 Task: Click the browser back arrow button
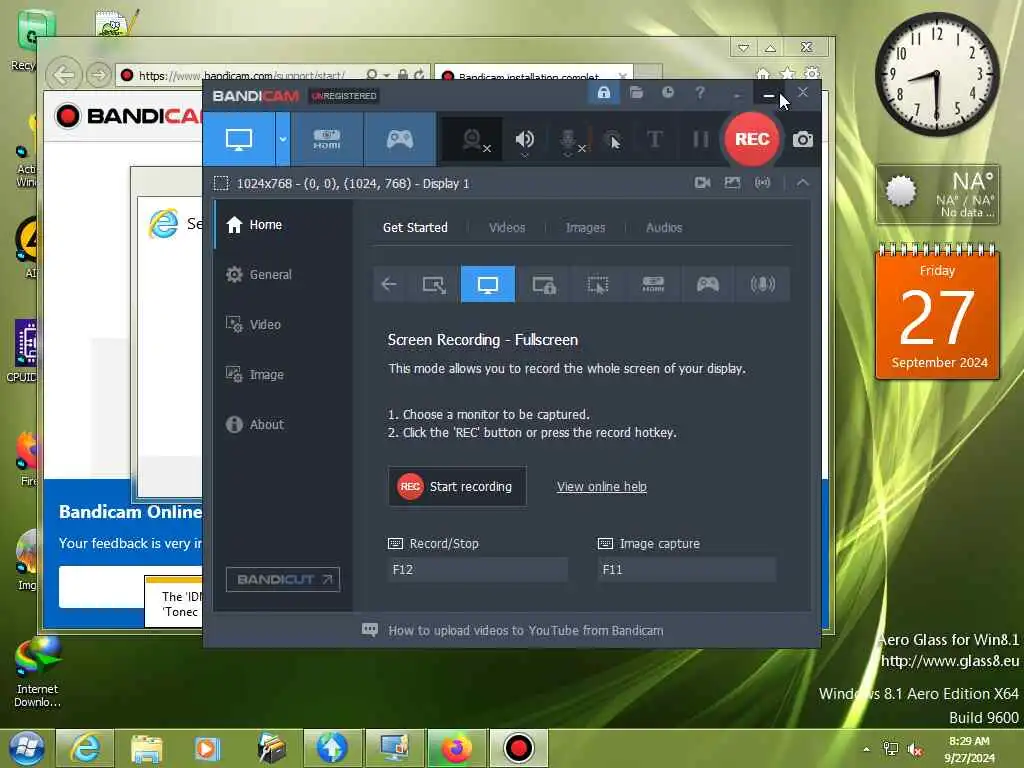tap(64, 75)
